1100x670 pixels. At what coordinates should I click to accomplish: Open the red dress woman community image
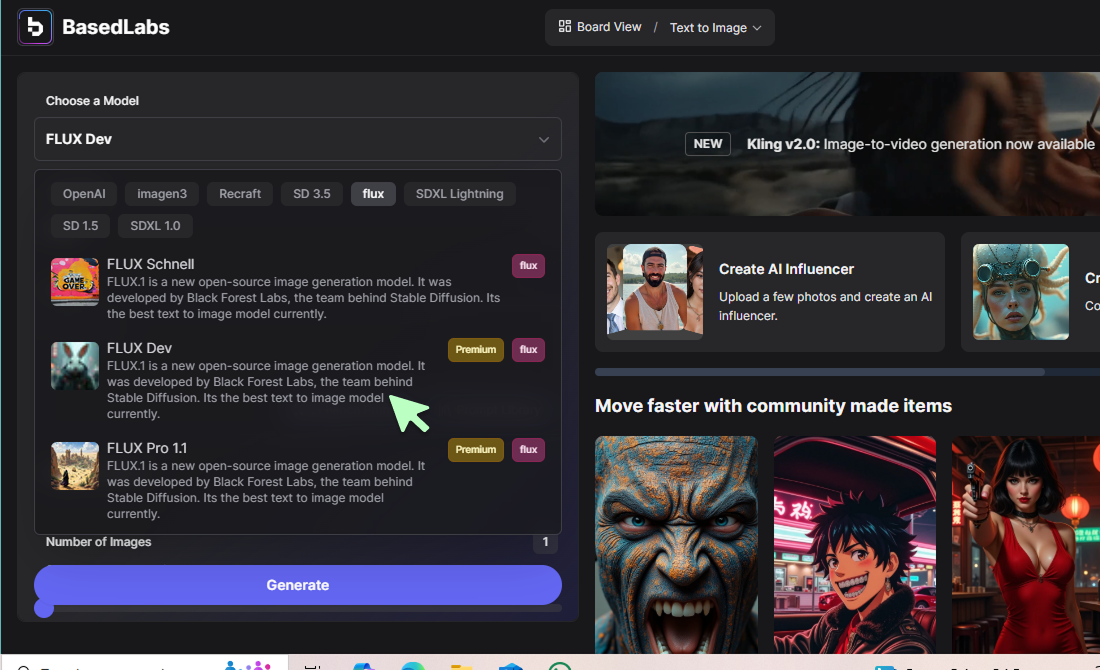(x=1026, y=545)
